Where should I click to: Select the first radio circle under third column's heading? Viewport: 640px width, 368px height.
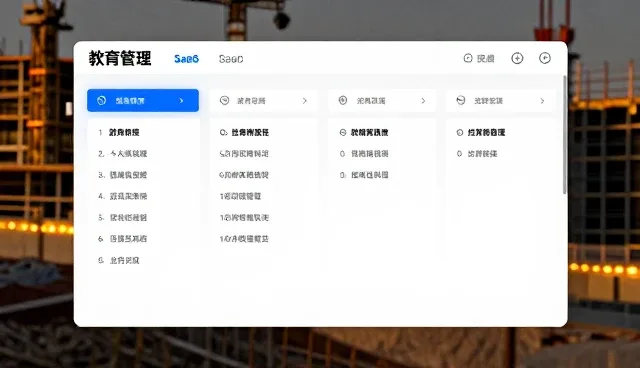point(342,154)
